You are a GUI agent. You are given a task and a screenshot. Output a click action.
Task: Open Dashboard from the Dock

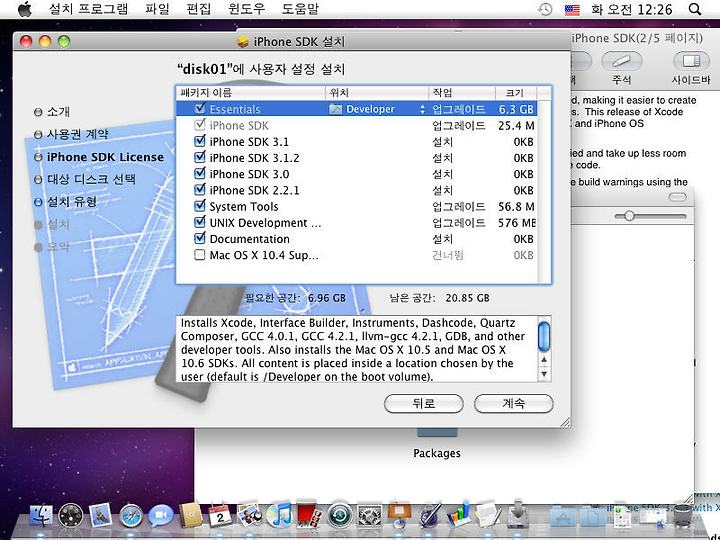point(71,515)
